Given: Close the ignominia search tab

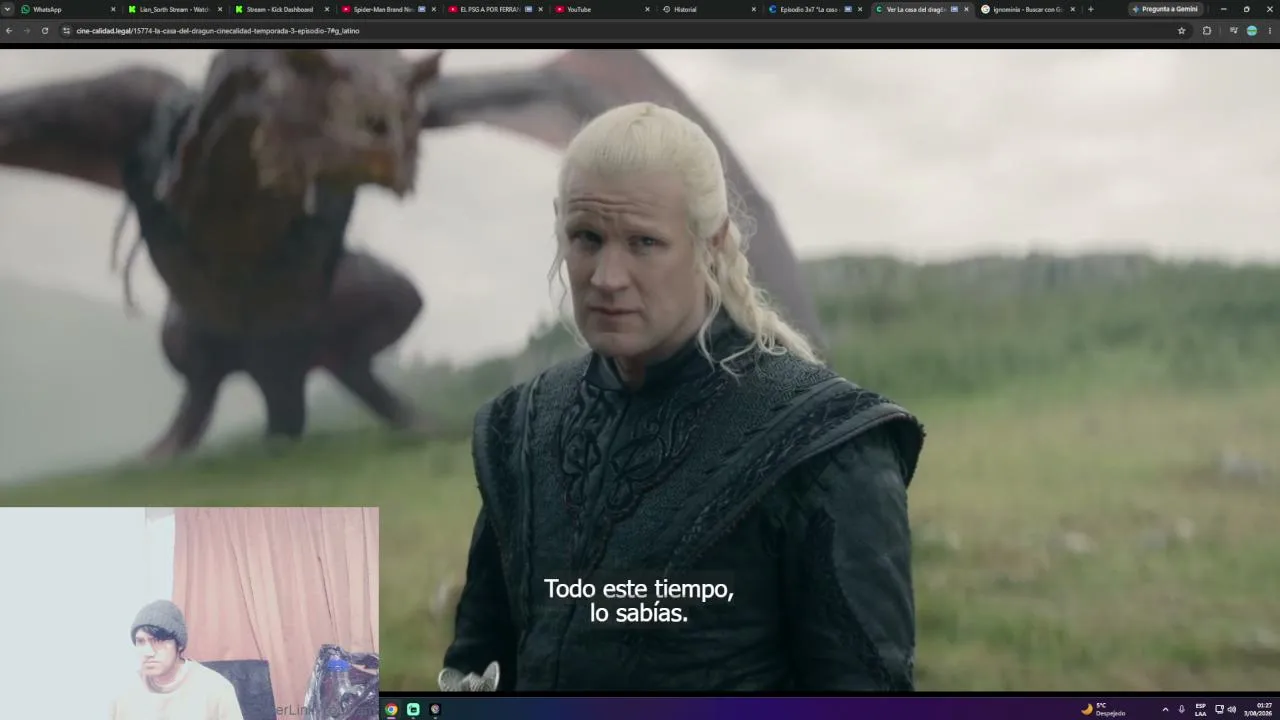Looking at the screenshot, I should (1073, 9).
